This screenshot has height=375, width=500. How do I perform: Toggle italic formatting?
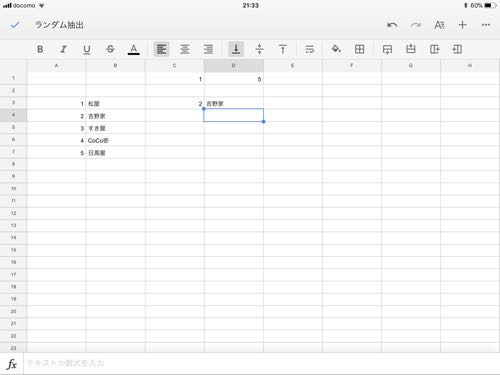click(x=63, y=49)
